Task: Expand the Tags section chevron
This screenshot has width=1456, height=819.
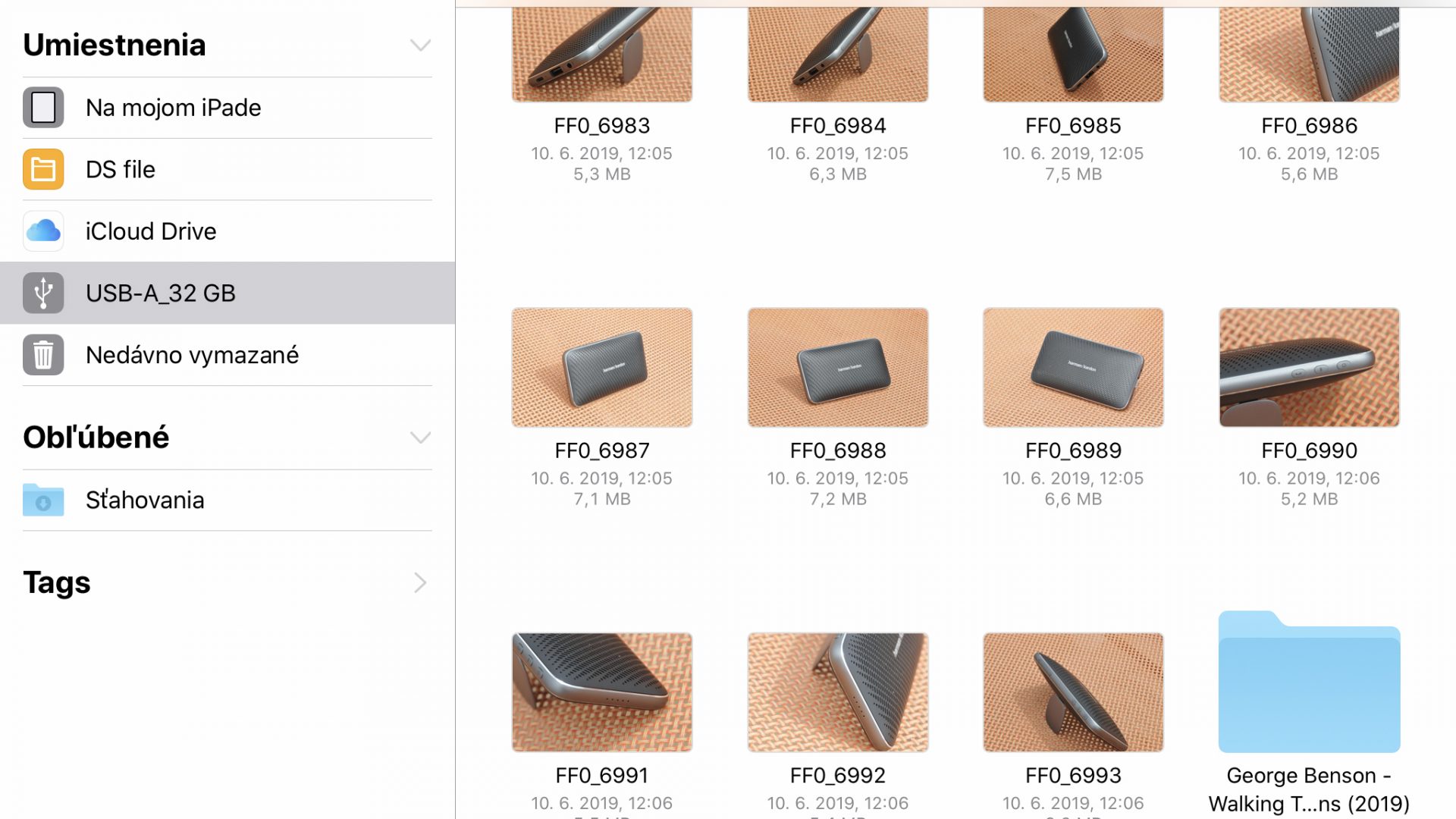Action: 420,582
